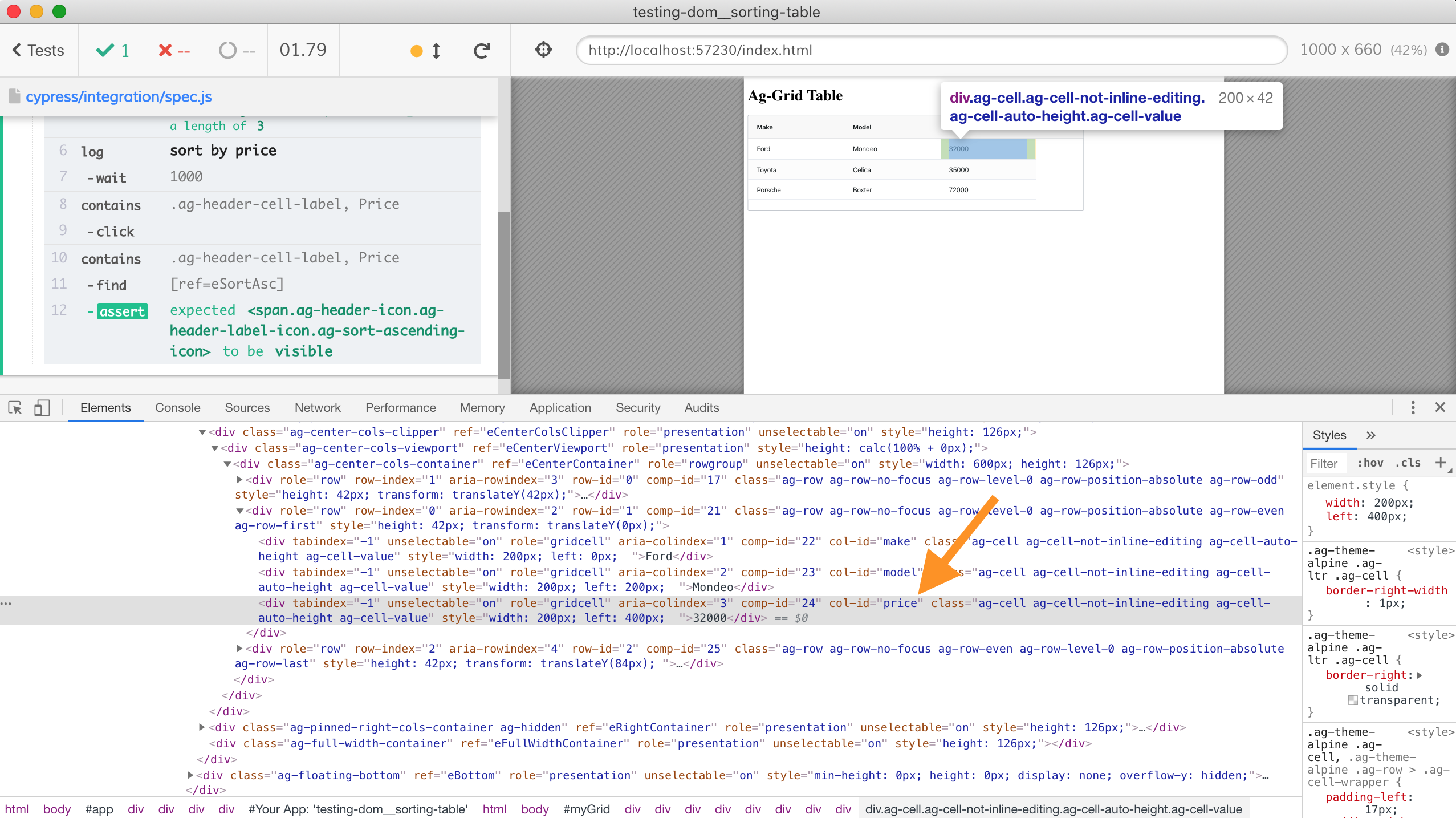Open the Network tab

[317, 408]
